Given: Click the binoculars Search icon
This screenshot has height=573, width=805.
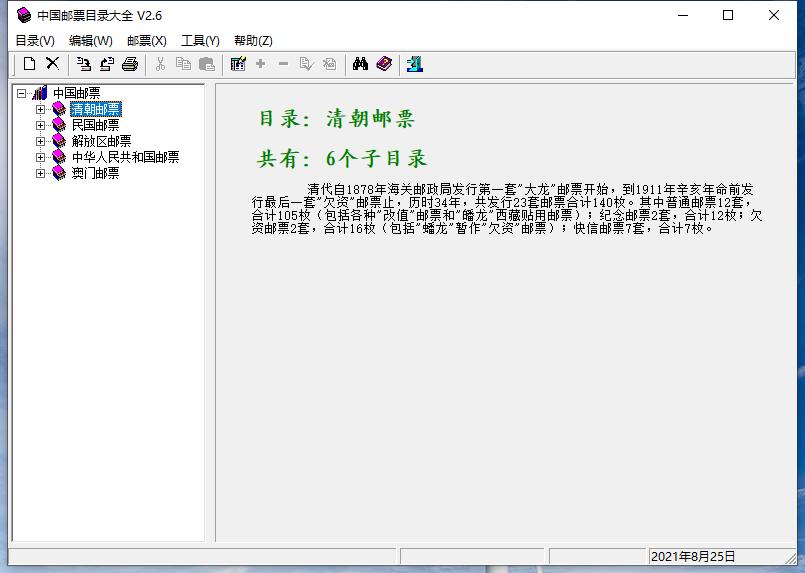Looking at the screenshot, I should (360, 64).
